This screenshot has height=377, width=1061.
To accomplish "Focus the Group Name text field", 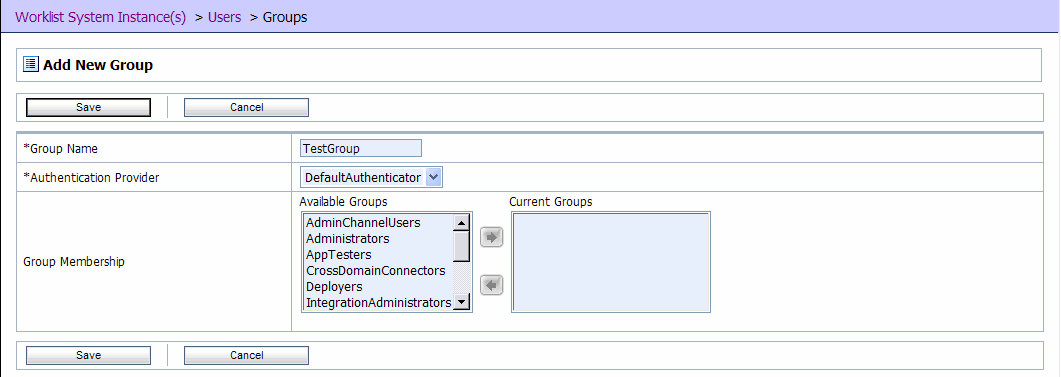I will tap(361, 148).
